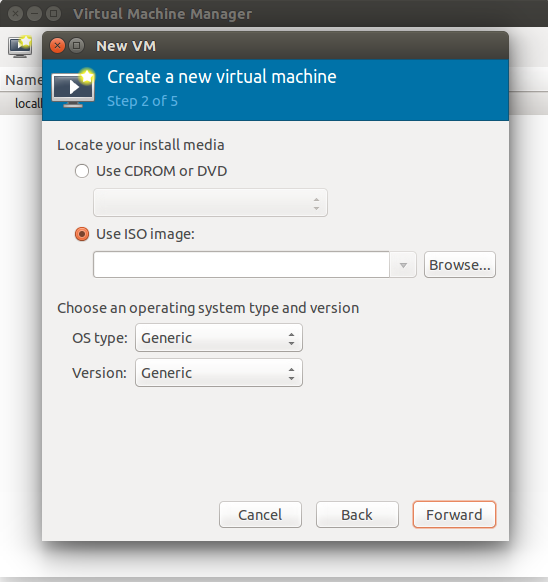Maximize the New VM dialog
The height and width of the screenshot is (582, 548).
pyautogui.click(x=76, y=46)
